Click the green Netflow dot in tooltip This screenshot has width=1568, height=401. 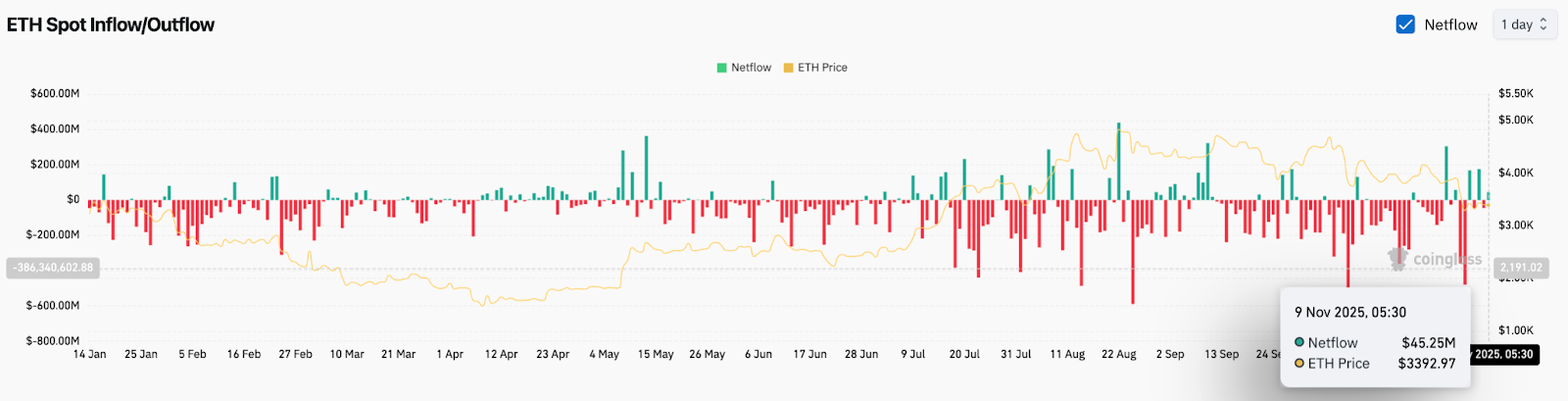click(1299, 342)
